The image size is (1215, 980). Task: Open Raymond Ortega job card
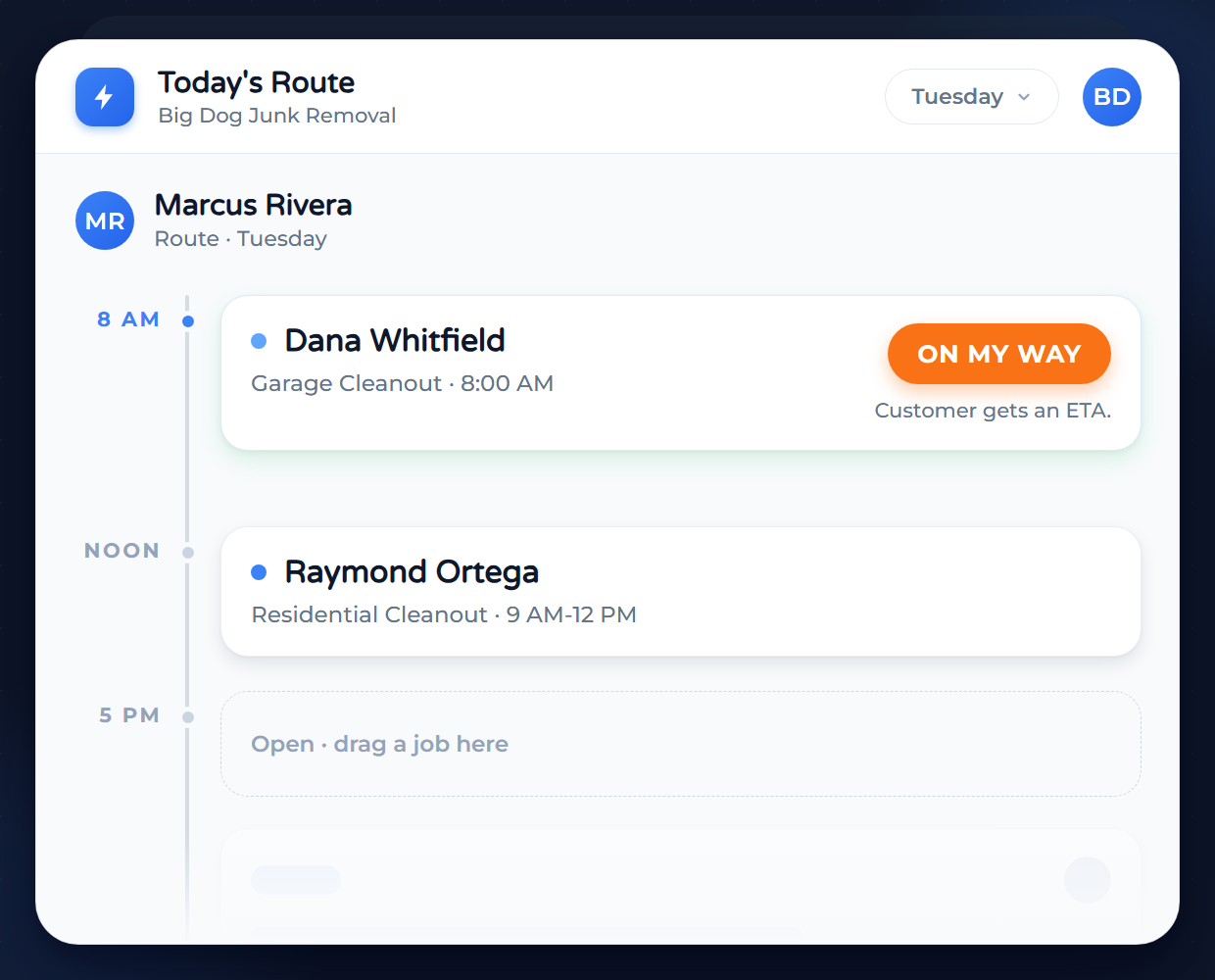coord(681,592)
